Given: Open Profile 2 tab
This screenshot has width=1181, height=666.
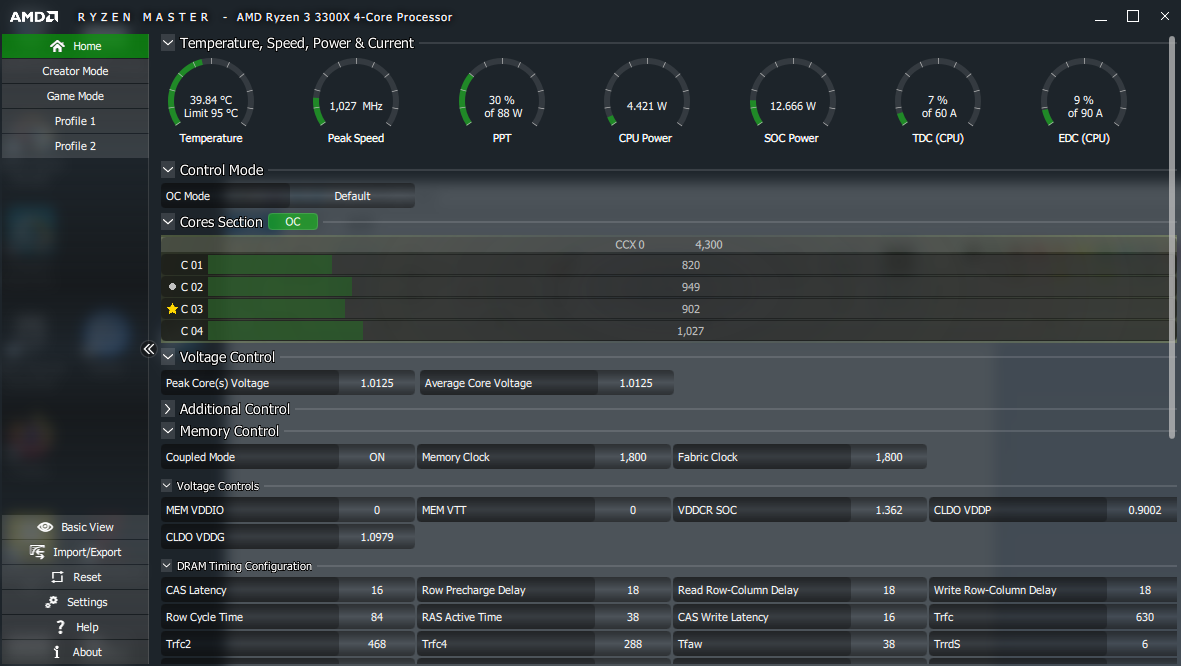Looking at the screenshot, I should click(x=75, y=146).
